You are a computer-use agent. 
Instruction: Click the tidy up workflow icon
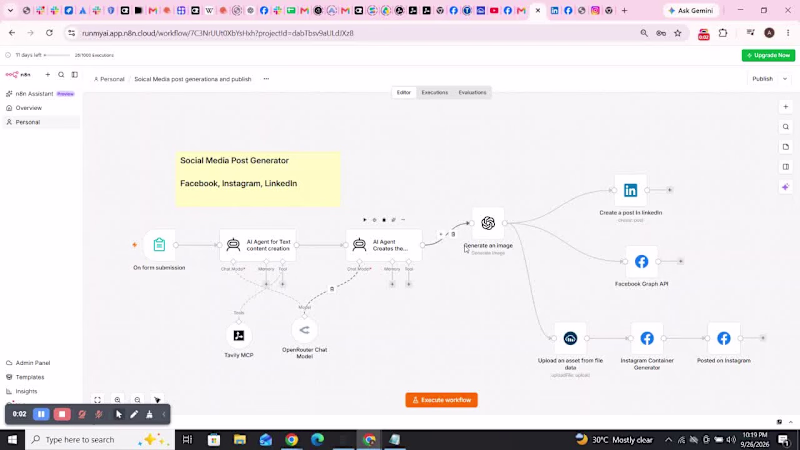point(157,400)
